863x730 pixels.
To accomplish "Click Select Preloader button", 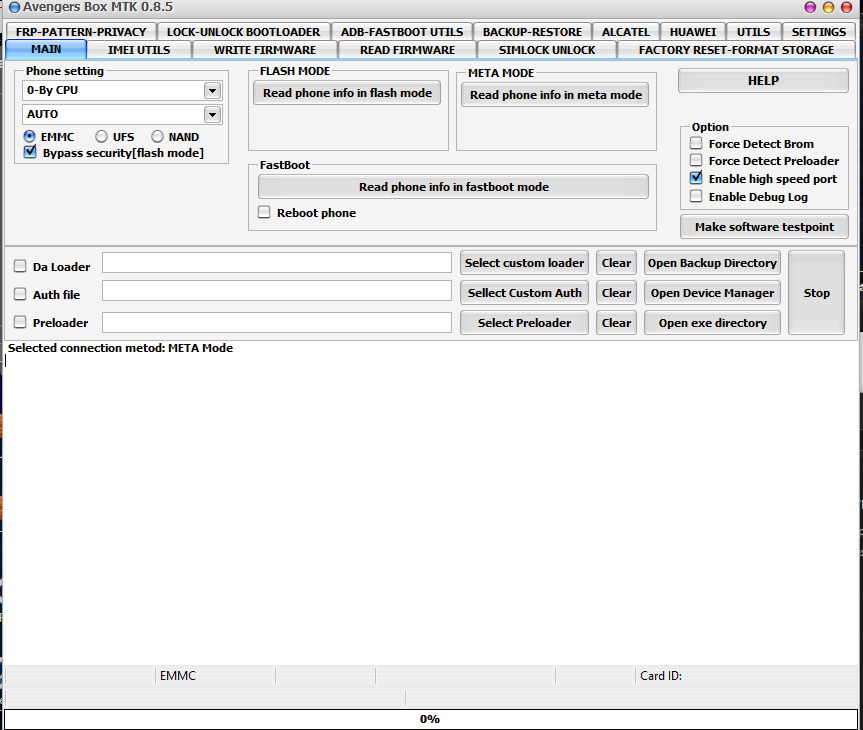I will point(525,323).
